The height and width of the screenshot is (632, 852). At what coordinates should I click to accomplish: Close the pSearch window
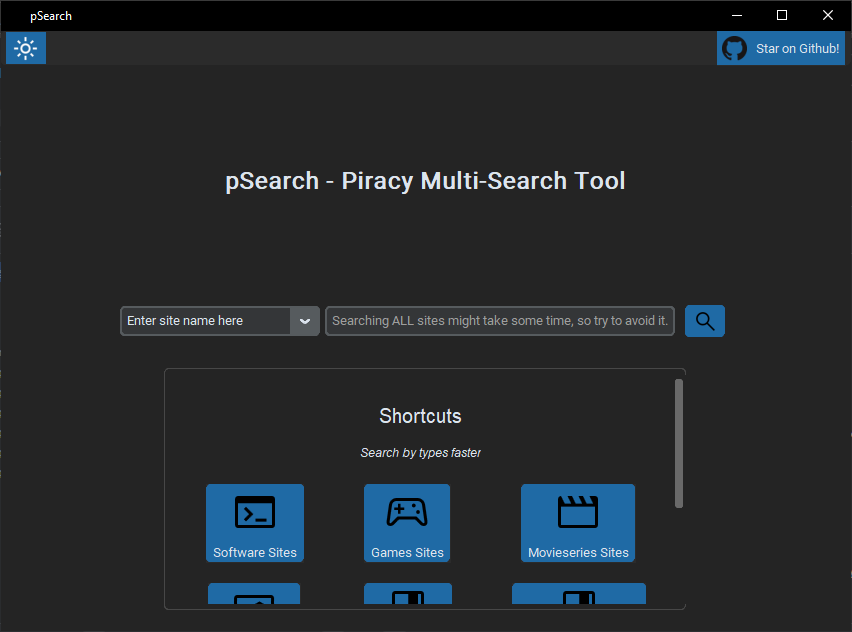tap(828, 15)
